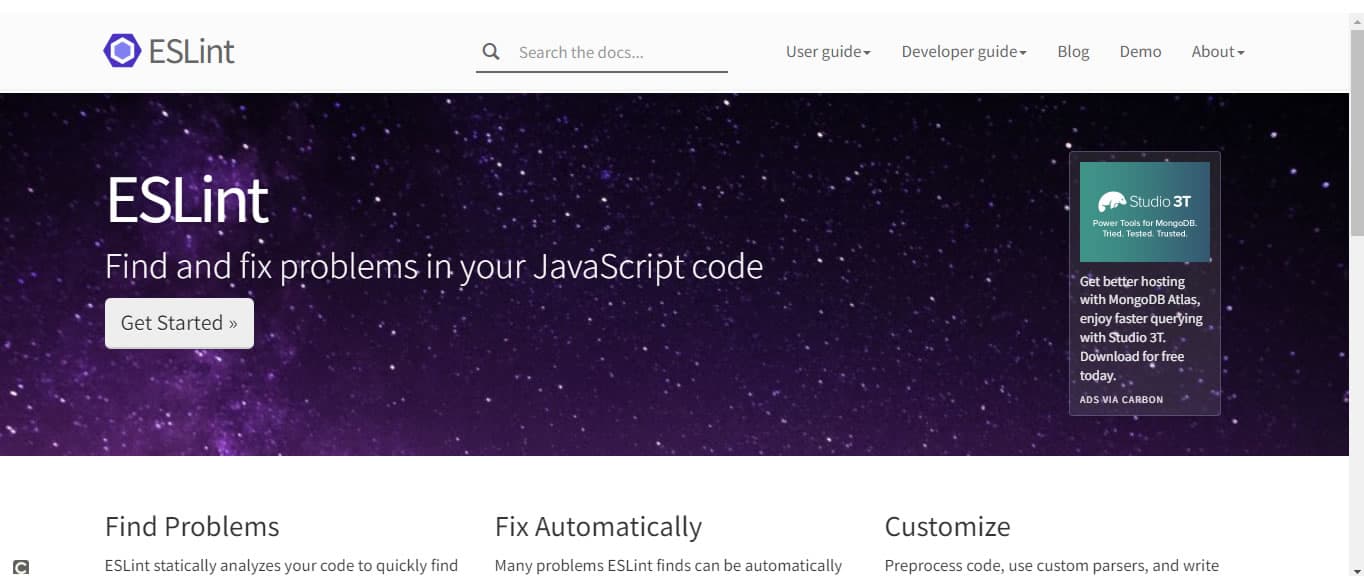Click the search magnifier icon
This screenshot has height=576, width=1364.
491,52
